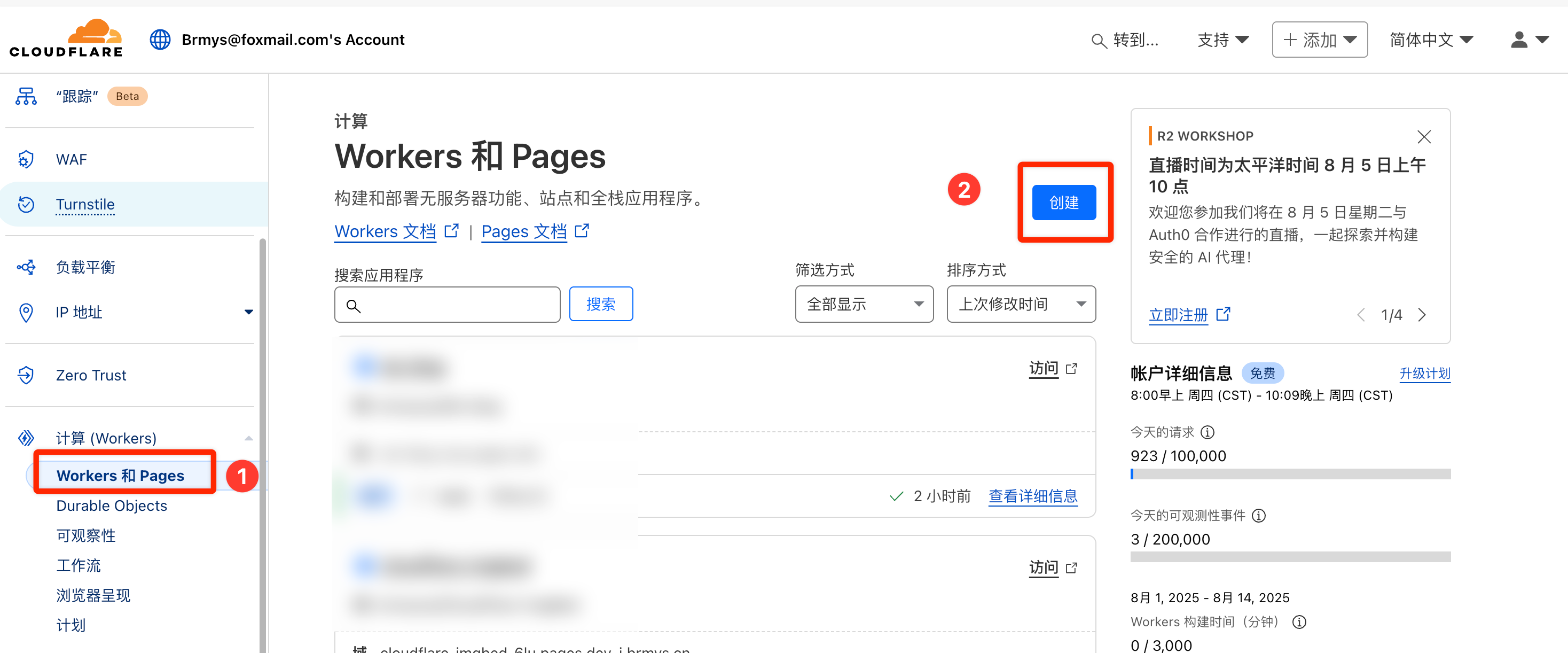Open the 支持 support dropdown
1568x653 pixels.
[1223, 40]
